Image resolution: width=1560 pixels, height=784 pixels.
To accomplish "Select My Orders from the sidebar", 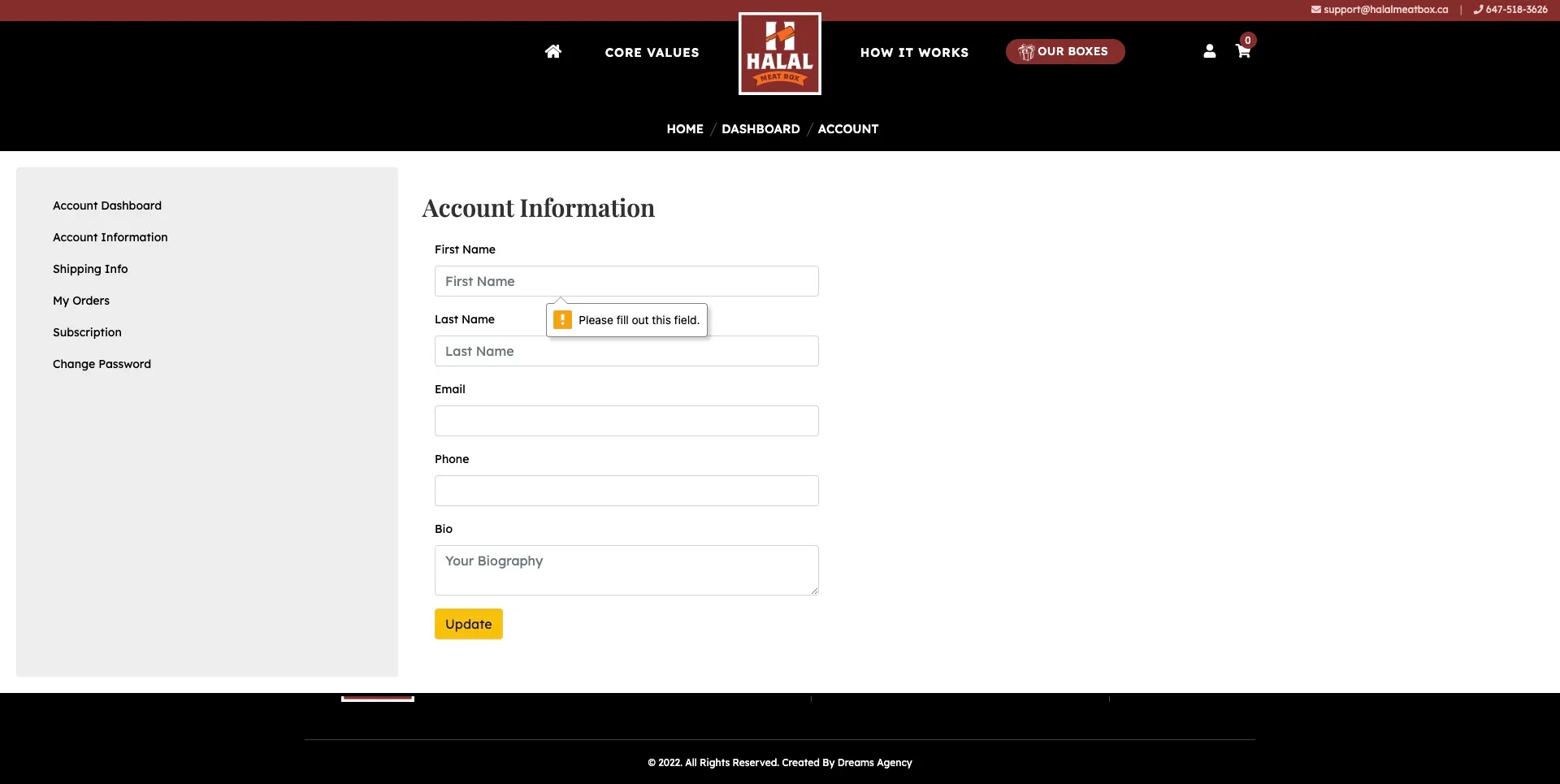I will (81, 301).
